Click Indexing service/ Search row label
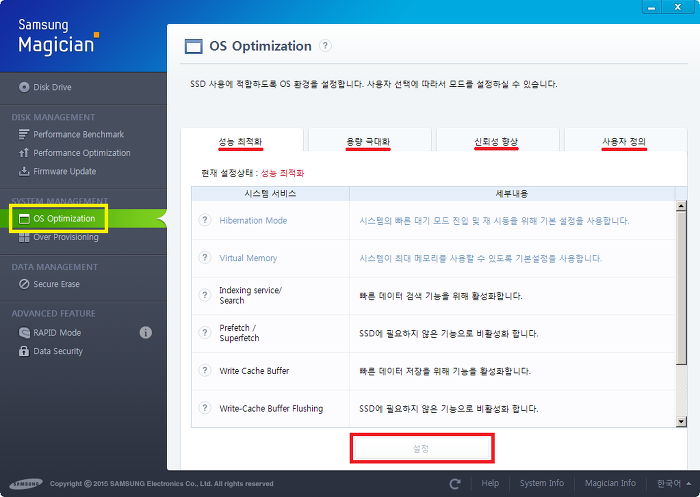700x497 pixels. click(x=250, y=295)
